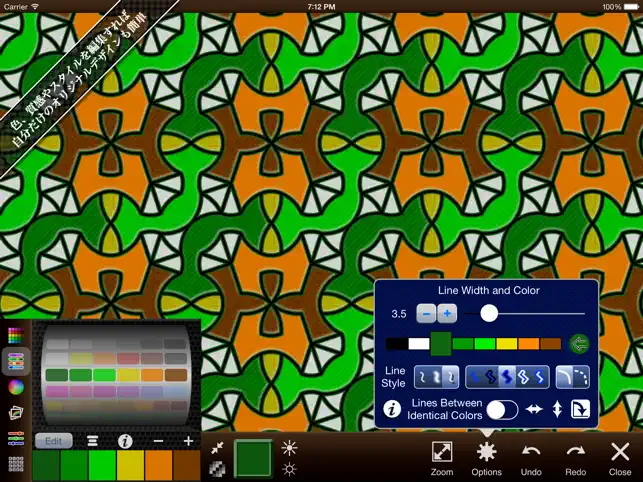Switch to the sliders tab in sidebar
This screenshot has width=643, height=482.
coord(16,438)
